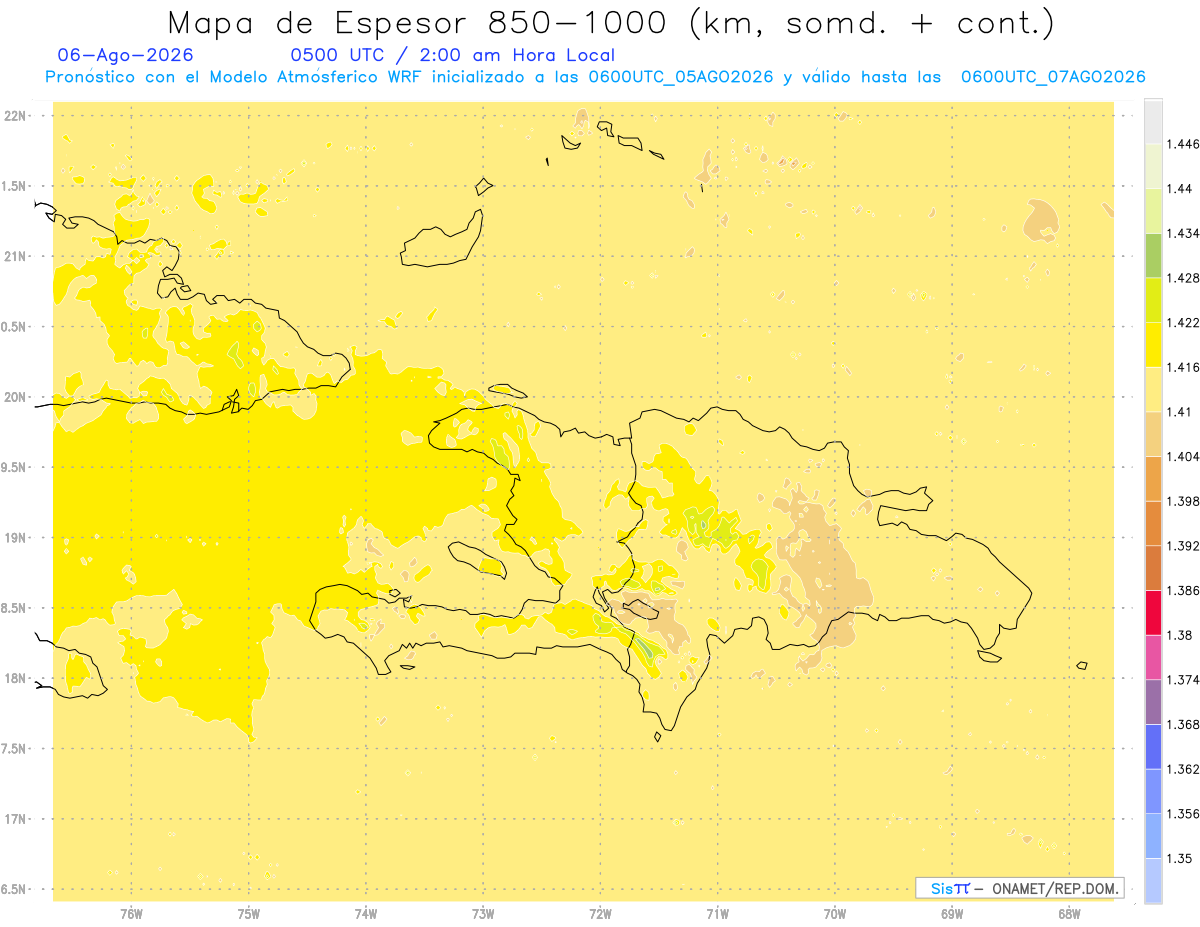
Task: Click the colorbar value '1.356'
Action: coord(1183,814)
